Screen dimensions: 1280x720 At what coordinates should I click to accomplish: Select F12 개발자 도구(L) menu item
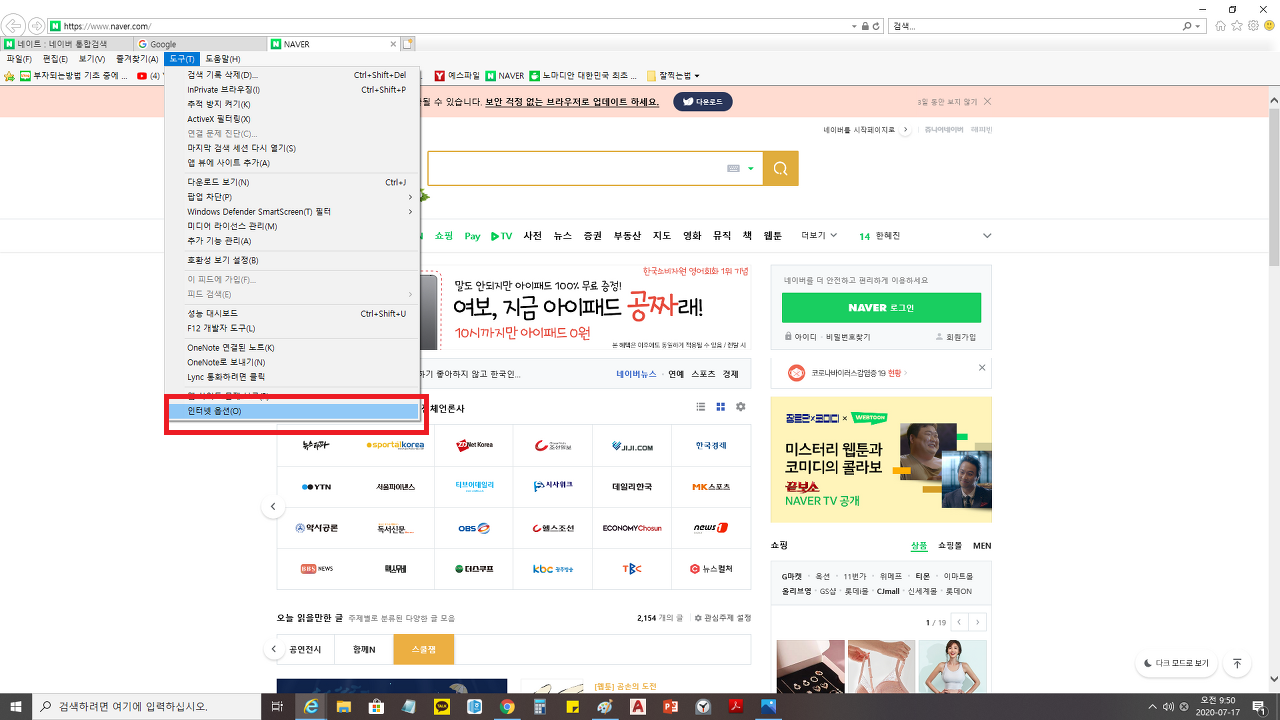pyautogui.click(x=292, y=328)
